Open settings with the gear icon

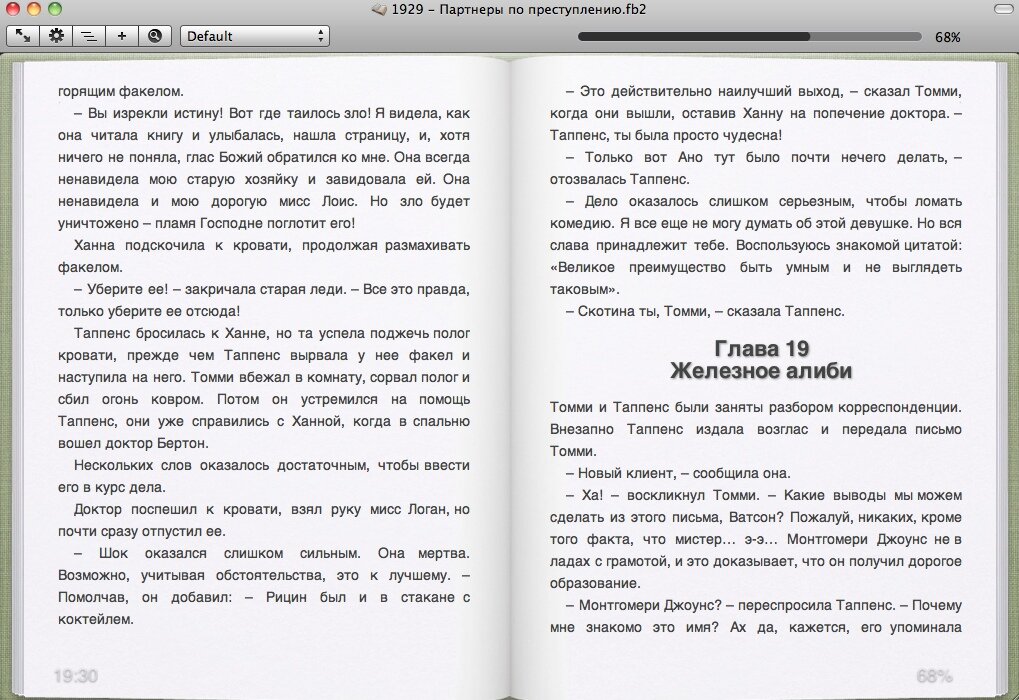pos(56,36)
